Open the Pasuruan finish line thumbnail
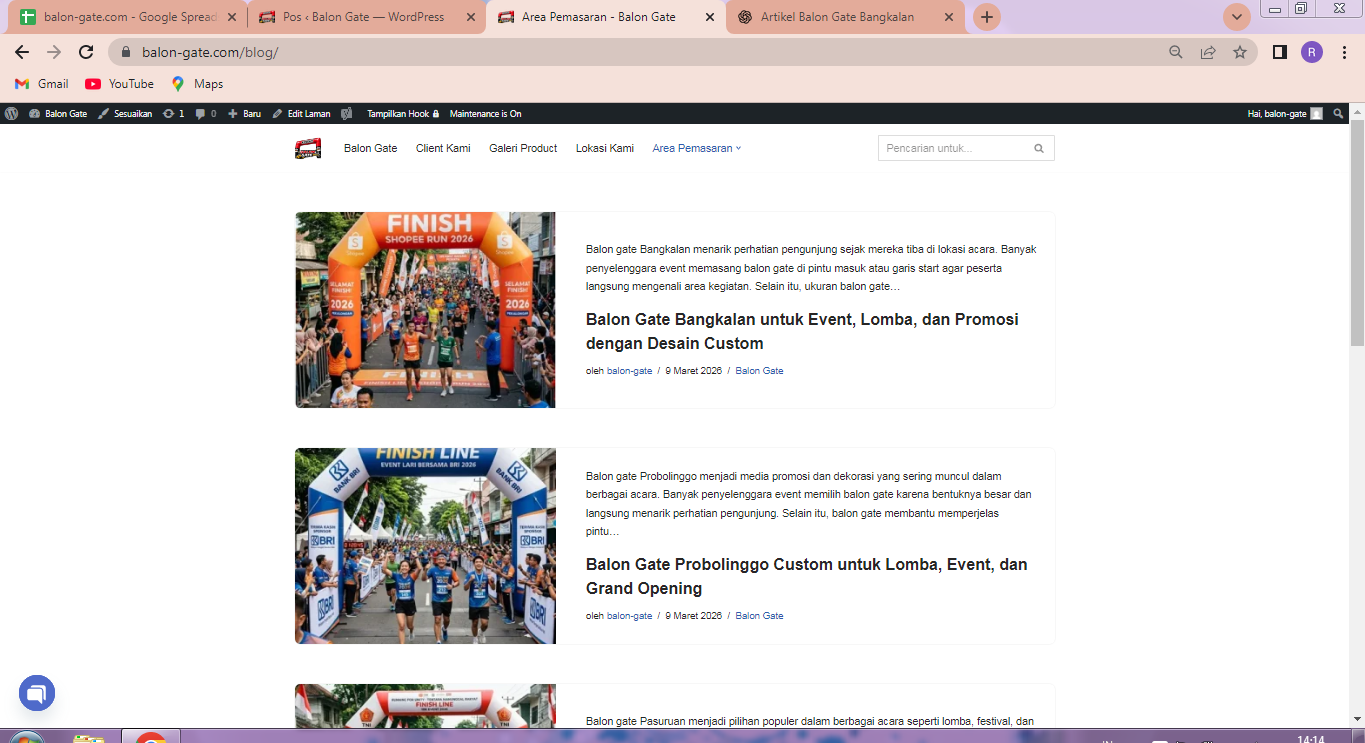The image size is (1365, 743). pos(425,706)
